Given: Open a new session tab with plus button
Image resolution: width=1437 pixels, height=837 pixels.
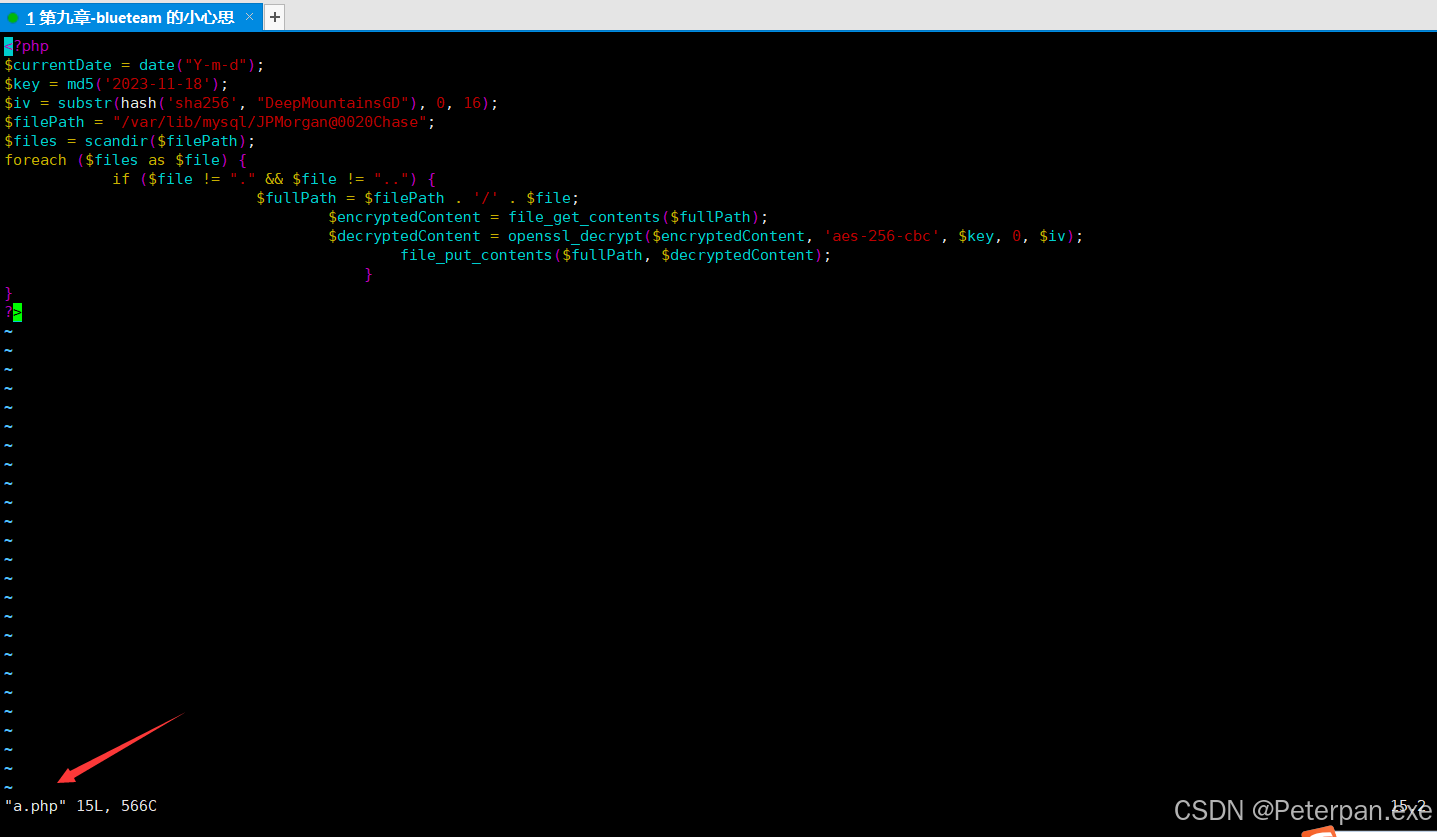Looking at the screenshot, I should point(275,17).
